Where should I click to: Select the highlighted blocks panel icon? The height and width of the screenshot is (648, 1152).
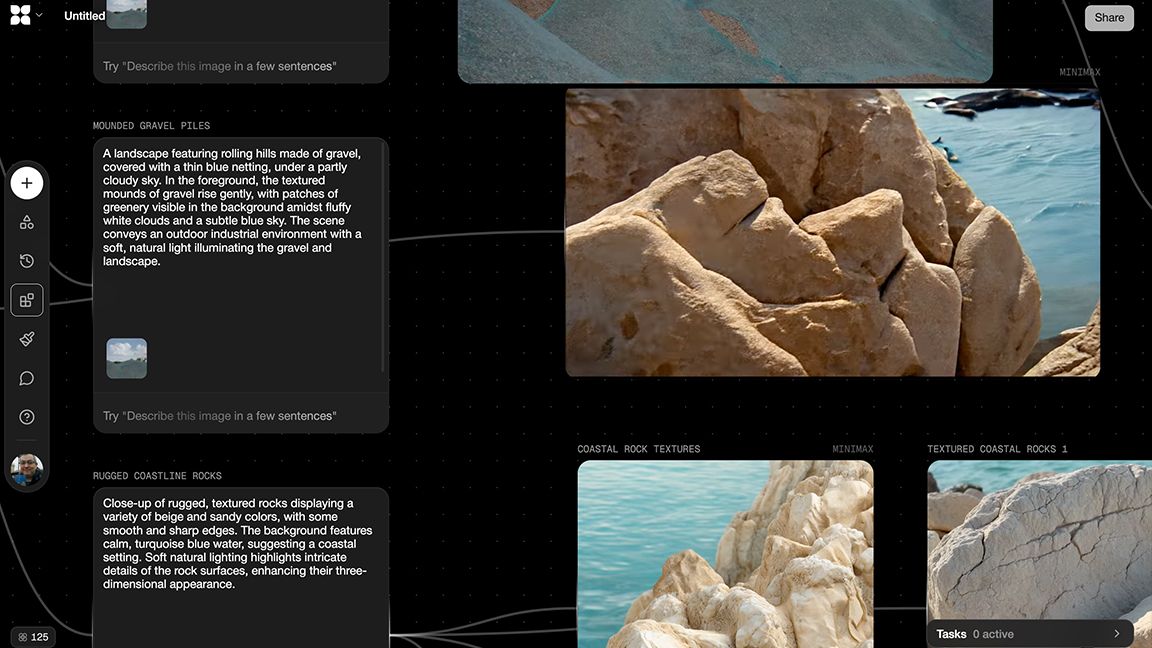[26, 299]
